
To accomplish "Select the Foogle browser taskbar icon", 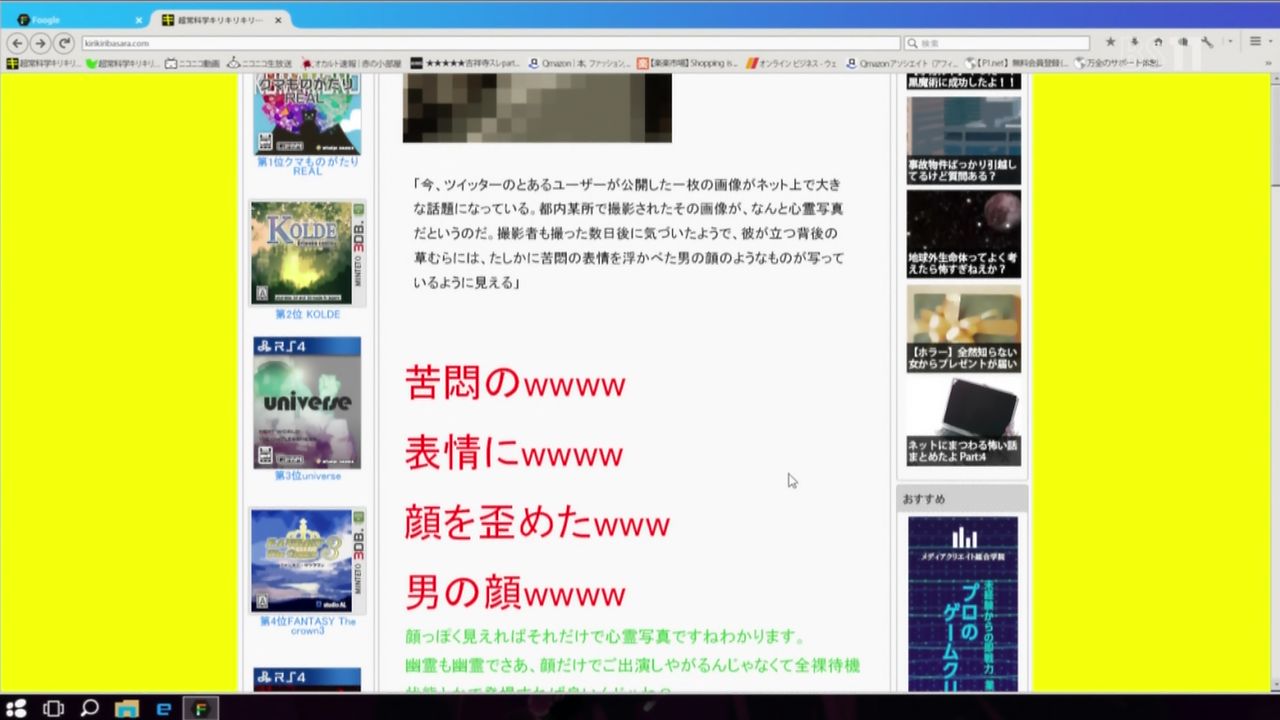I will 200,708.
